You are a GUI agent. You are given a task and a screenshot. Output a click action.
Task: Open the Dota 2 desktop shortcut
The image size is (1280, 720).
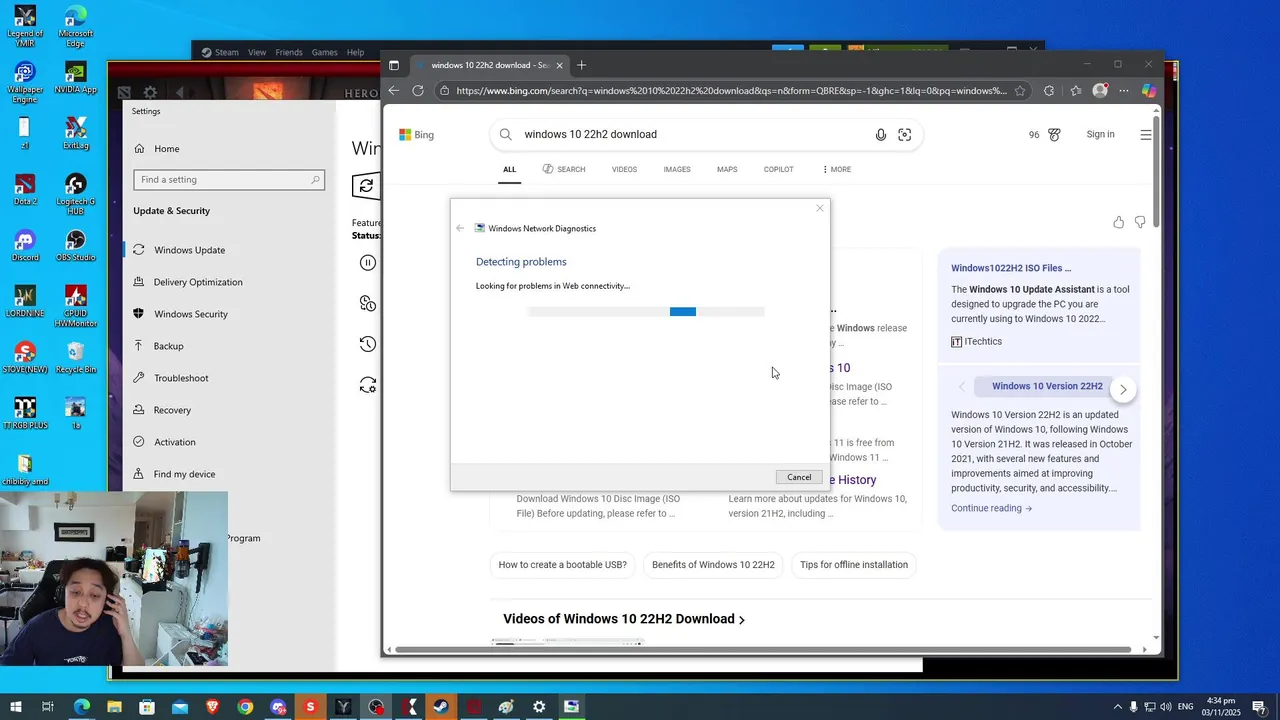pyautogui.click(x=25, y=189)
